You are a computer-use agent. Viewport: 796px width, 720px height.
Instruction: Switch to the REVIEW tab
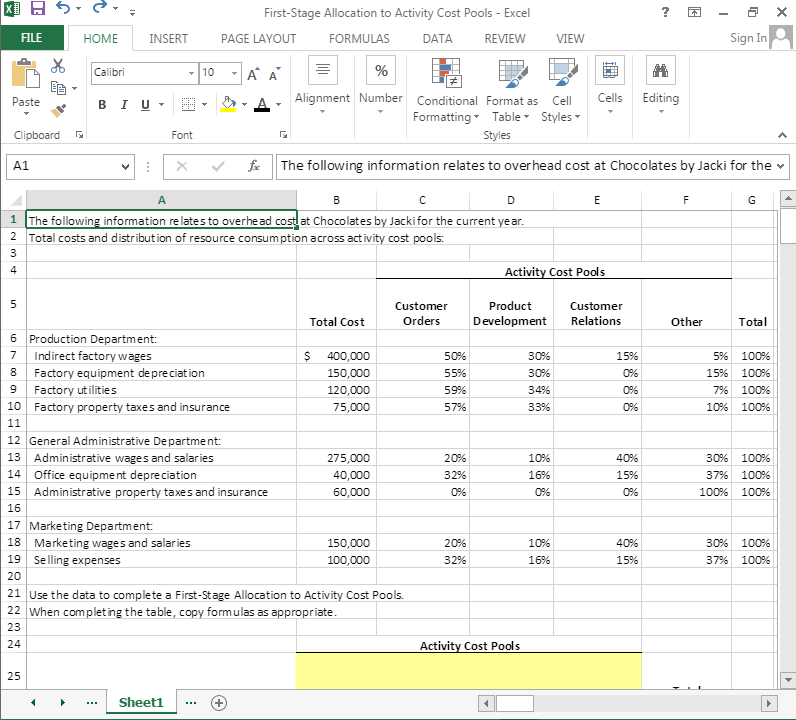[505, 39]
